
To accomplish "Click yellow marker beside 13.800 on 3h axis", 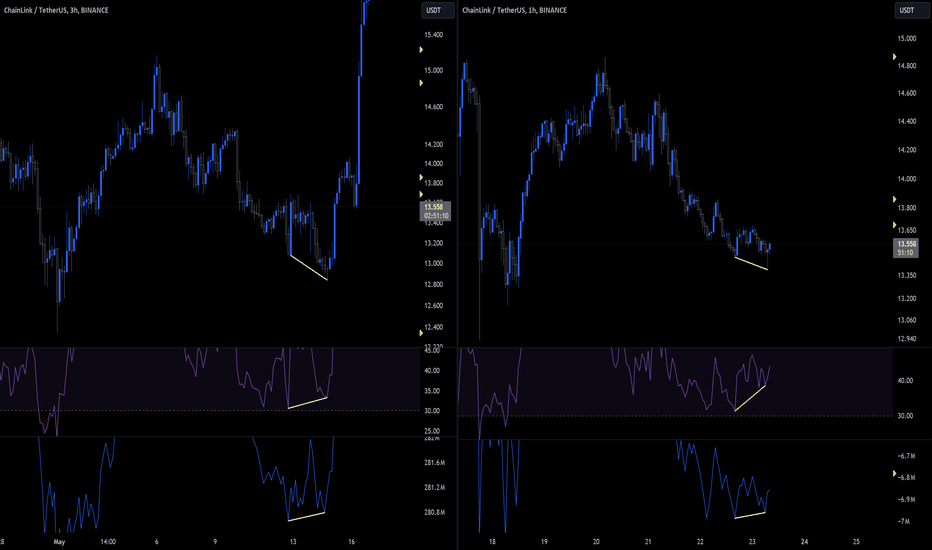I will 421,177.
